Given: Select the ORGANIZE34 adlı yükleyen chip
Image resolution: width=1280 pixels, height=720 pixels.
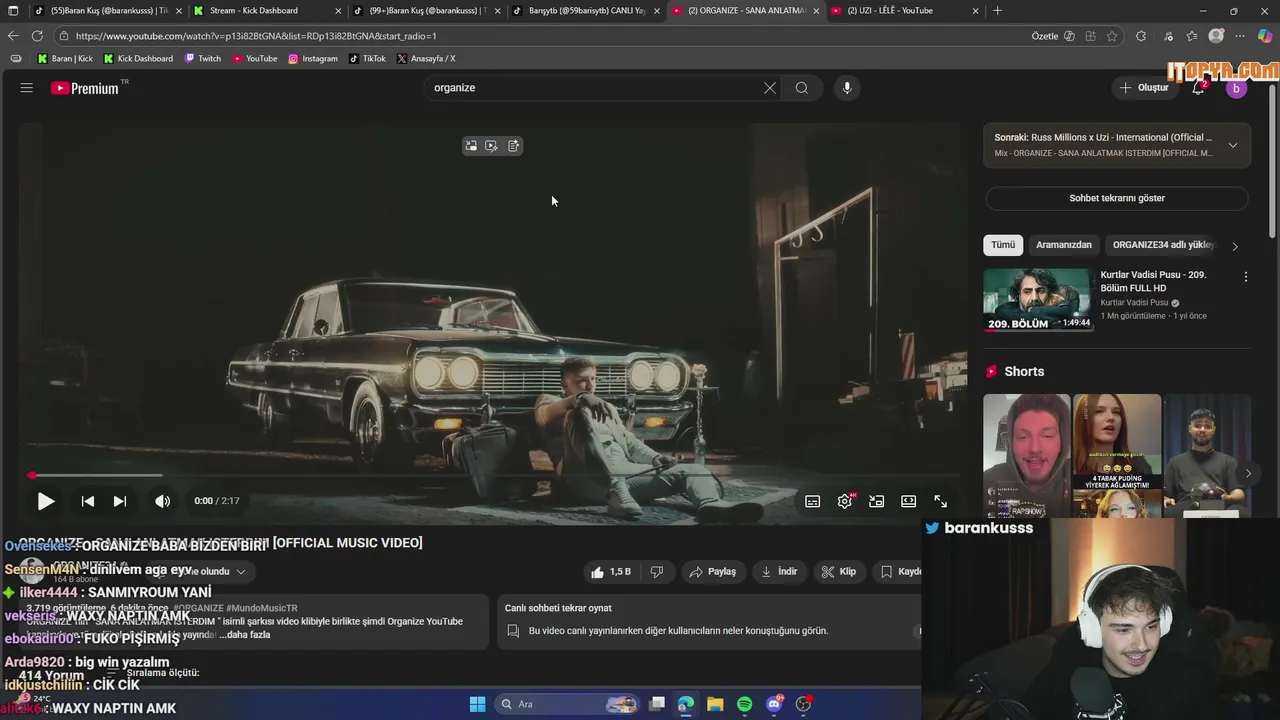Looking at the screenshot, I should (1162, 245).
